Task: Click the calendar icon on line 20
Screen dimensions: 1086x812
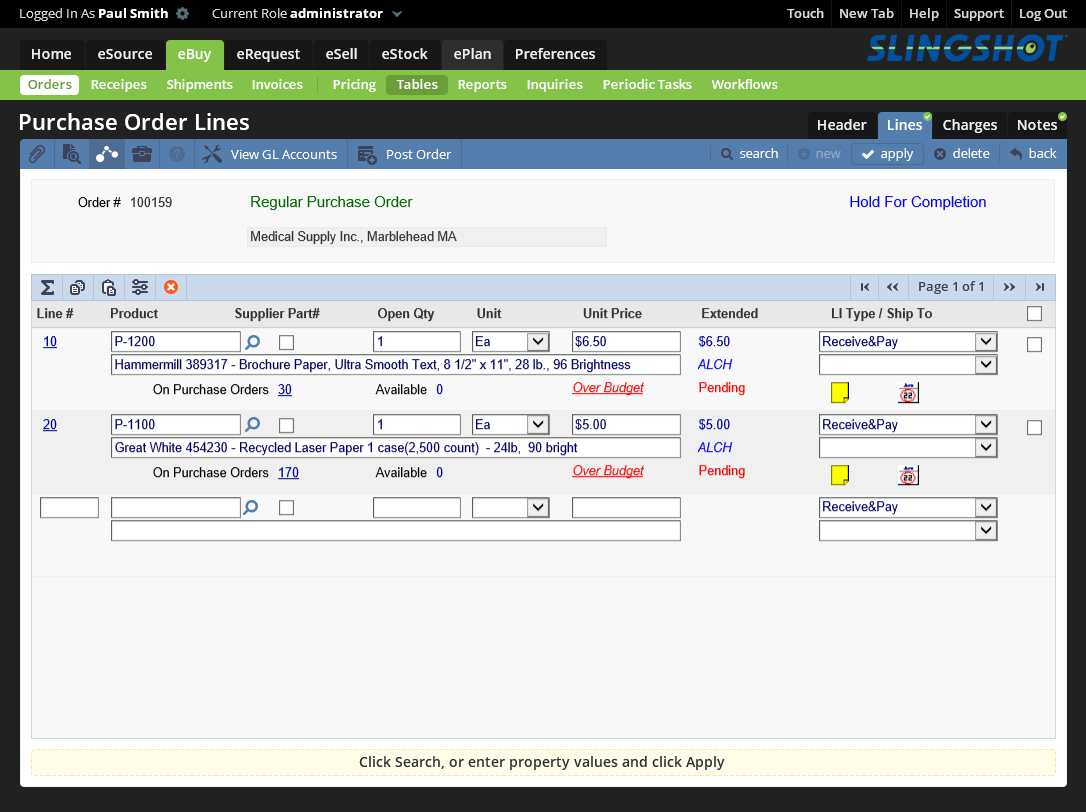Action: click(x=908, y=476)
